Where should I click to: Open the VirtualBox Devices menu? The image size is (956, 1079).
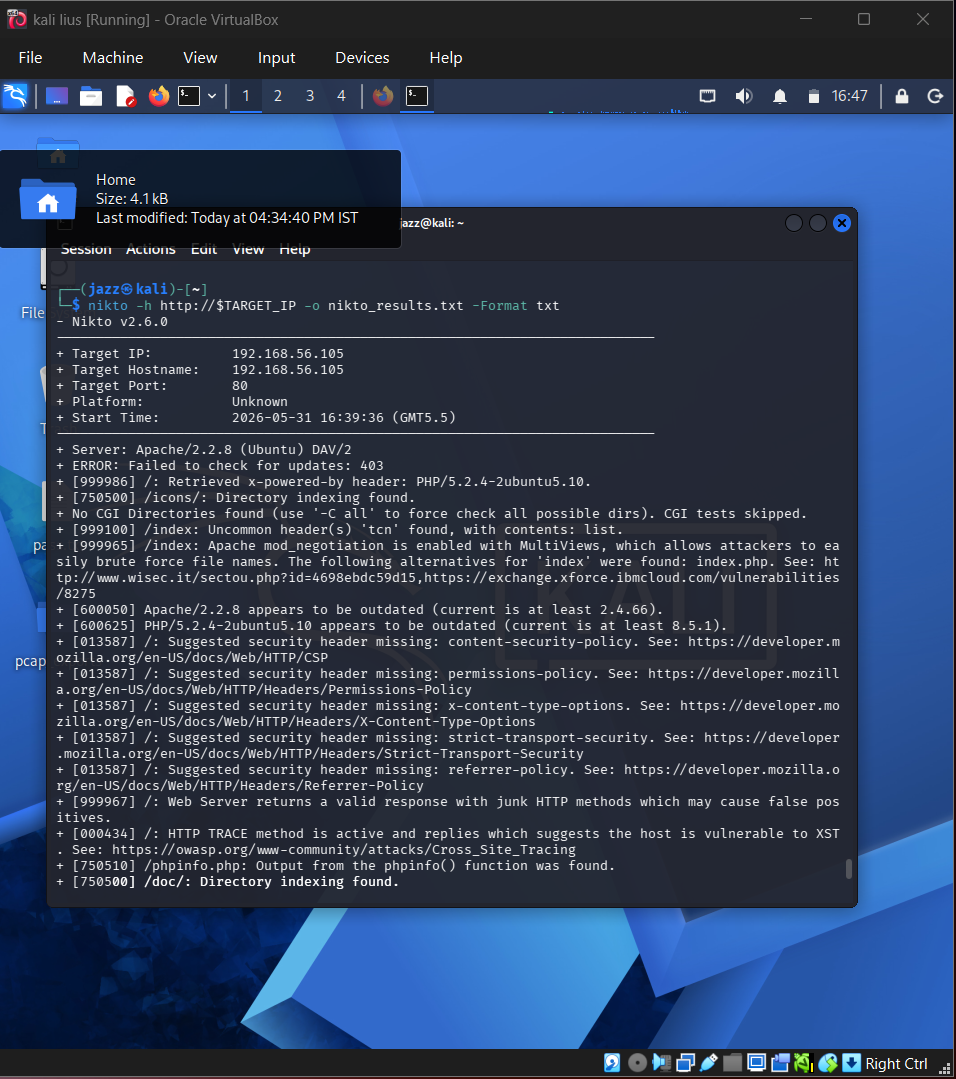click(362, 58)
